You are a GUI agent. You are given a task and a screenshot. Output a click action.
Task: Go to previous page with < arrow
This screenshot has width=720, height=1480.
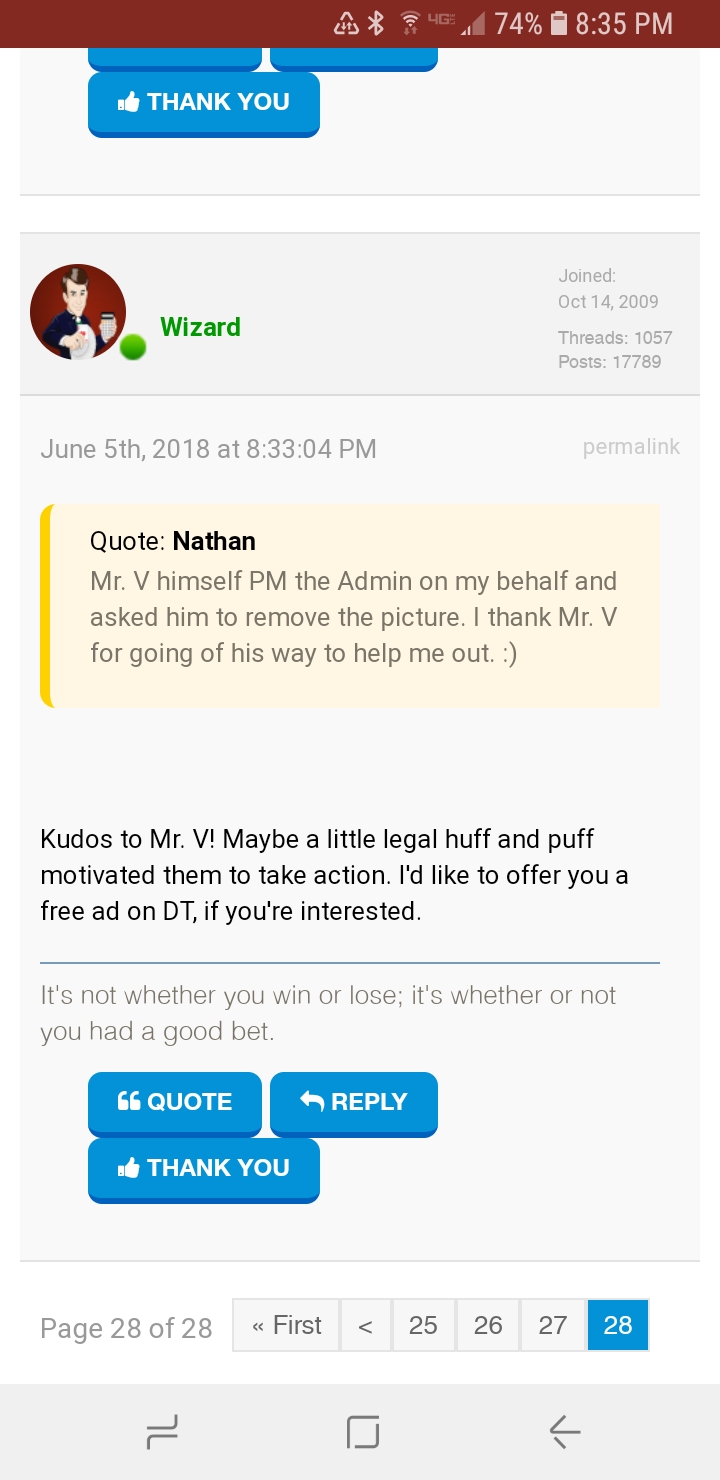pyautogui.click(x=365, y=1325)
